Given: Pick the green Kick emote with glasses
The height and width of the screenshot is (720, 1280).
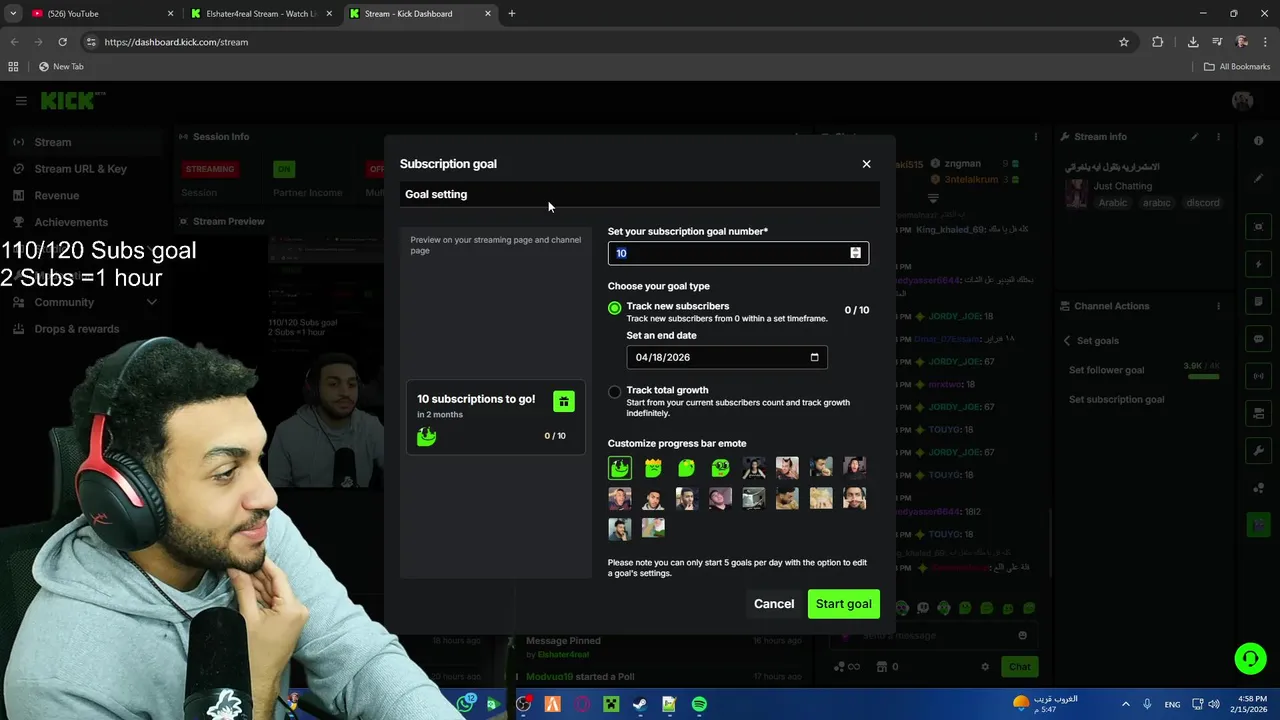Looking at the screenshot, I should click(720, 467).
